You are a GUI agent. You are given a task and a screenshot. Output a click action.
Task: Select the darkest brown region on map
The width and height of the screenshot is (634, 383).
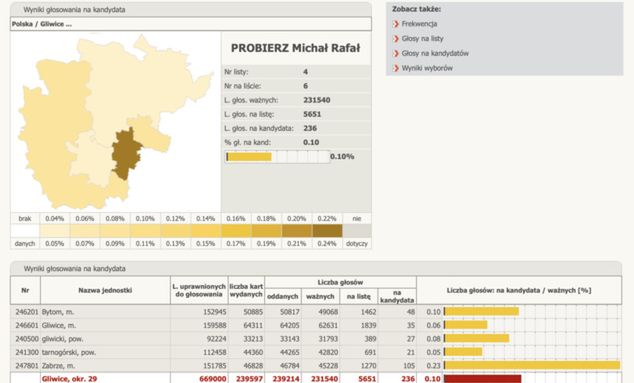(x=126, y=154)
